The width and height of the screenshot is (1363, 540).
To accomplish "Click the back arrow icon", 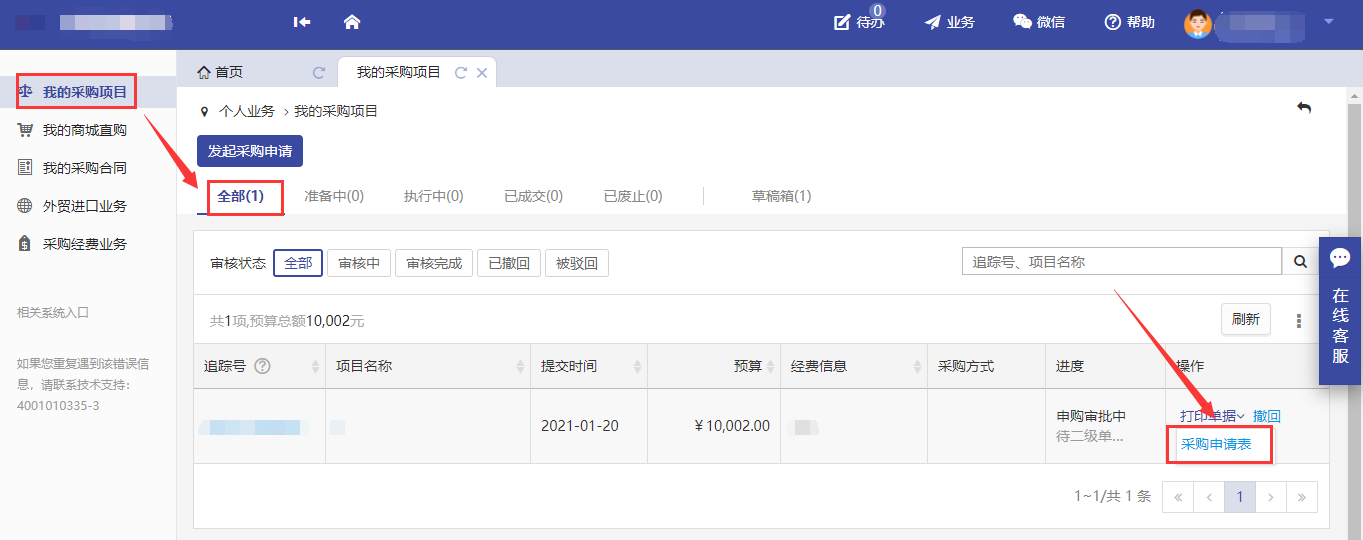I will [x=1304, y=108].
